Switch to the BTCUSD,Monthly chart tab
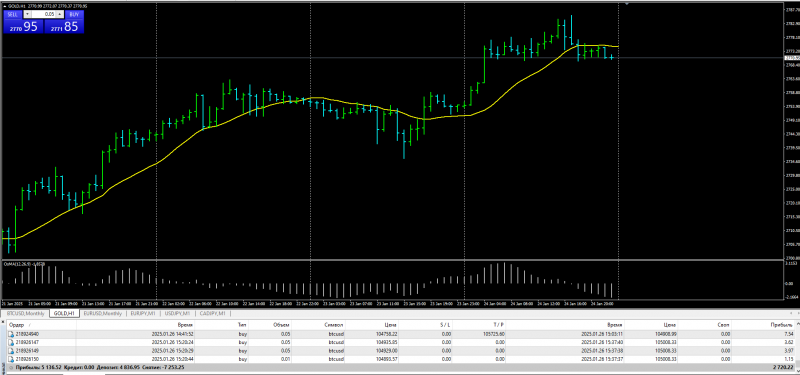The image size is (800, 375). (x=25, y=313)
